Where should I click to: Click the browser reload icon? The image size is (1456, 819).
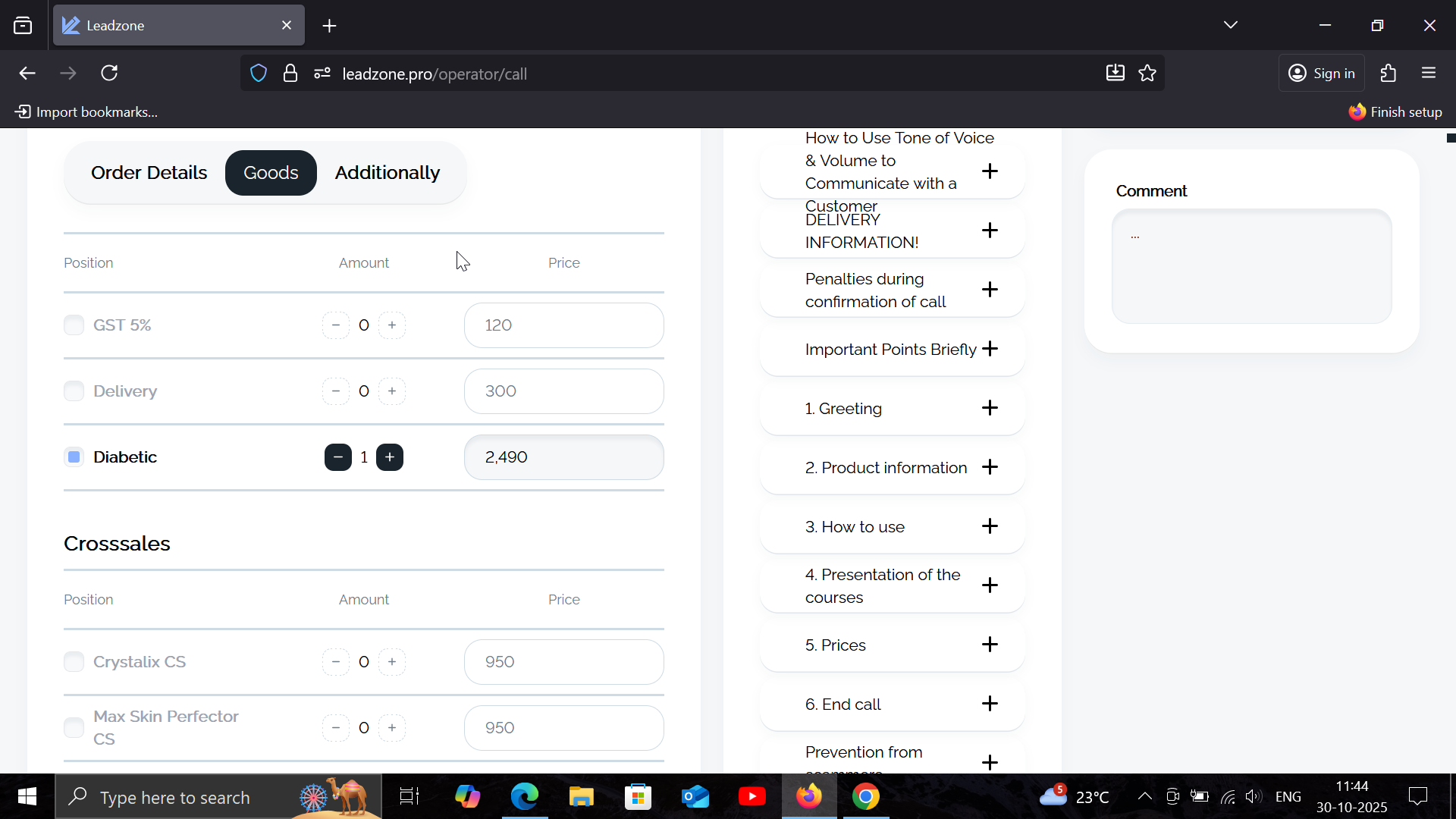109,74
